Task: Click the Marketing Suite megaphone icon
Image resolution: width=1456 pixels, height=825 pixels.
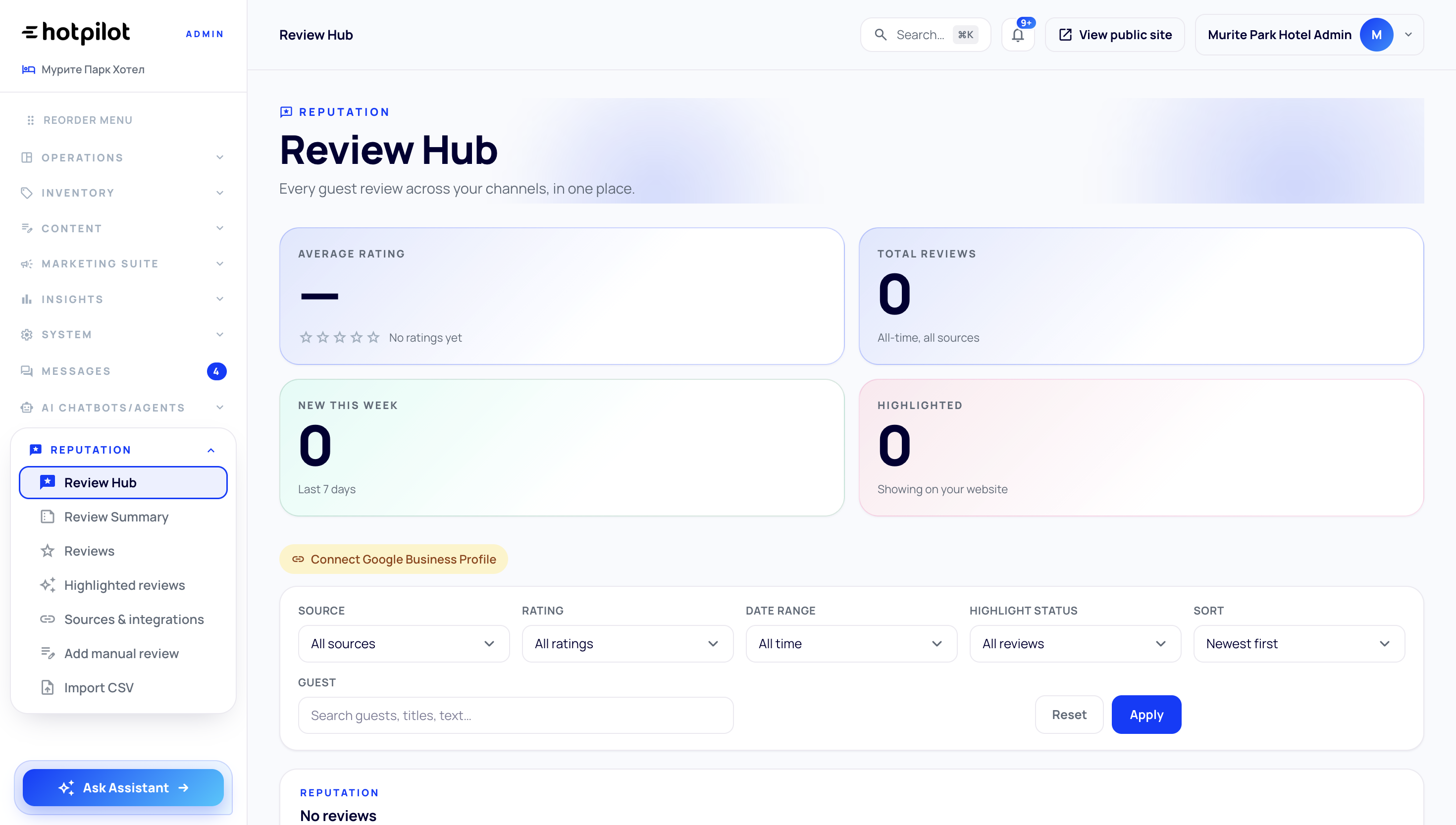Action: point(27,263)
